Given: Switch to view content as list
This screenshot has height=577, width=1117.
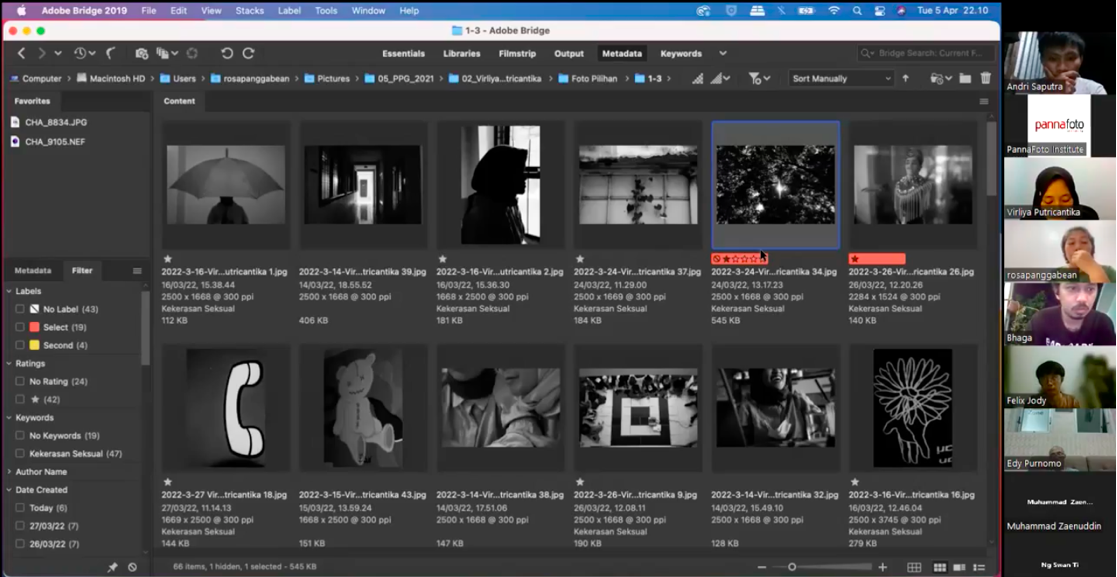Looking at the screenshot, I should tap(980, 568).
